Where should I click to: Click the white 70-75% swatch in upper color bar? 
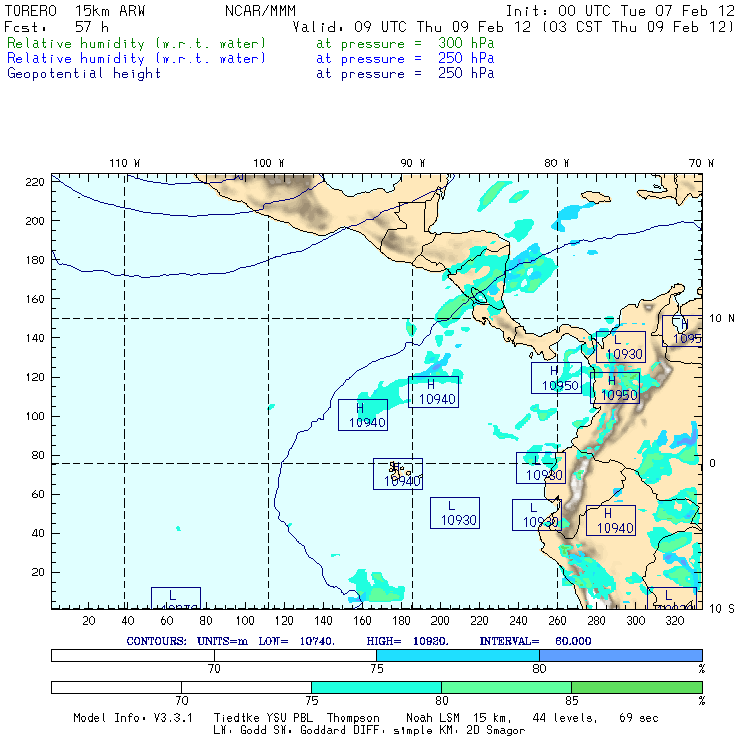coord(295,655)
